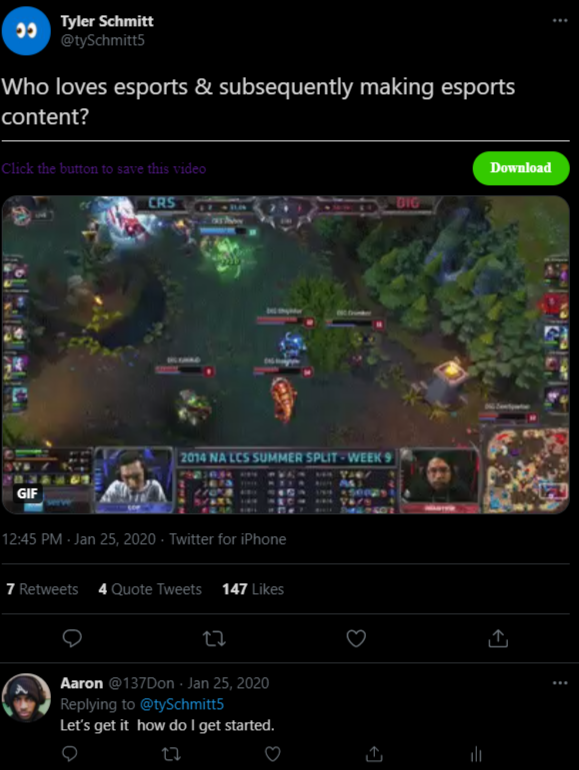The image size is (579, 770).
Task: Open more options on Aaron's reply
Action: point(560,683)
